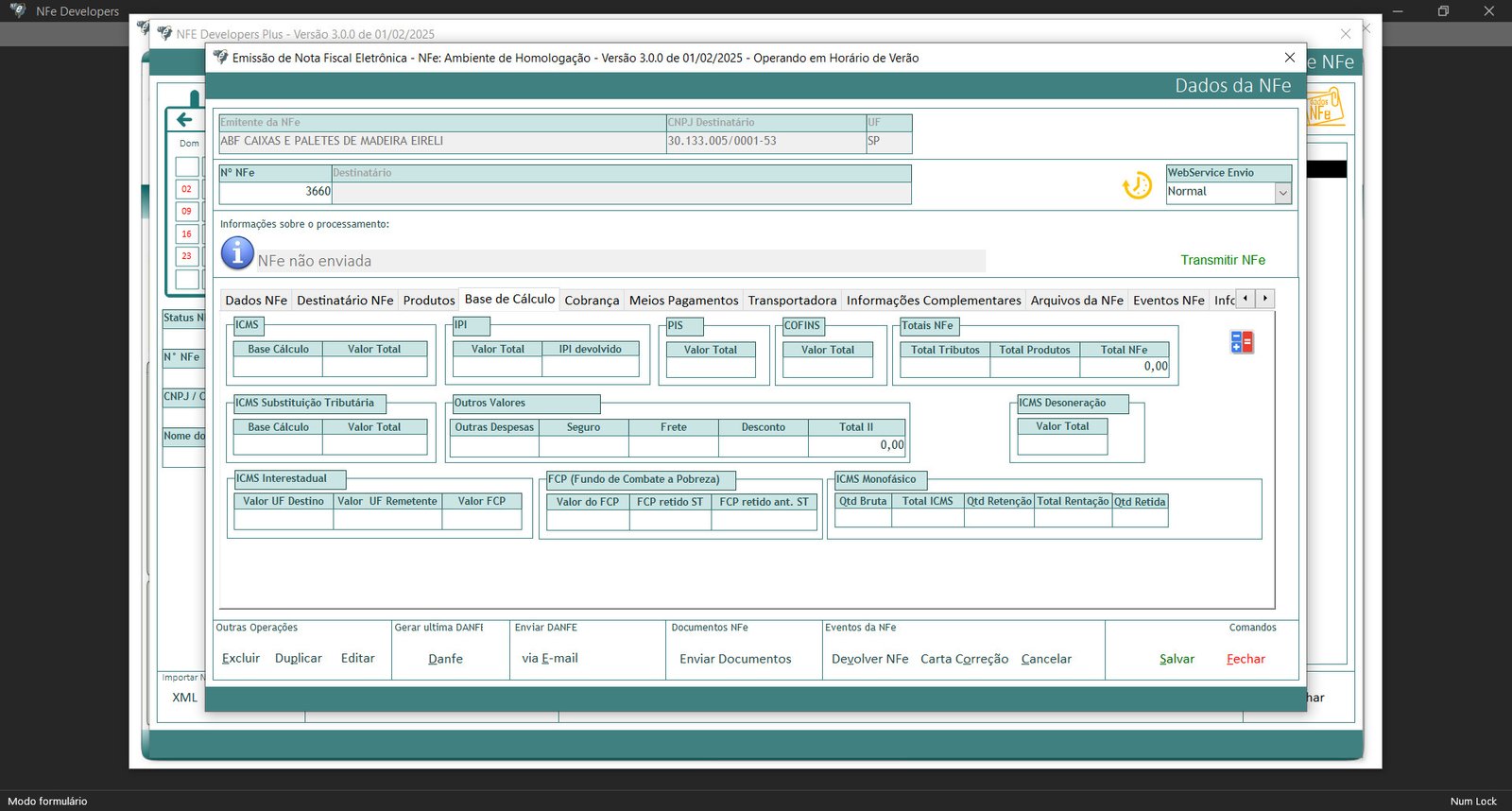This screenshot has height=811, width=1512.
Task: Click the Nº NFe number field
Action: (x=275, y=192)
